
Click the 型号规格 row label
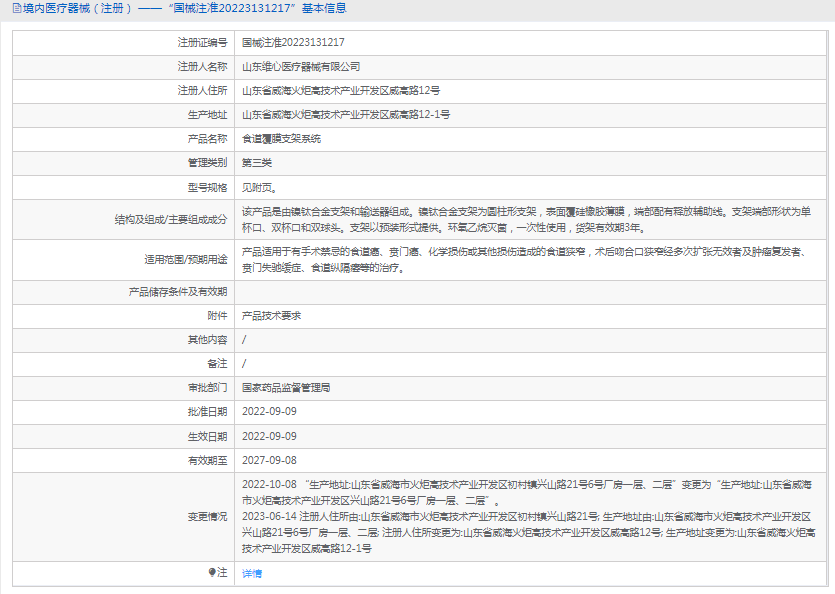pos(207,188)
